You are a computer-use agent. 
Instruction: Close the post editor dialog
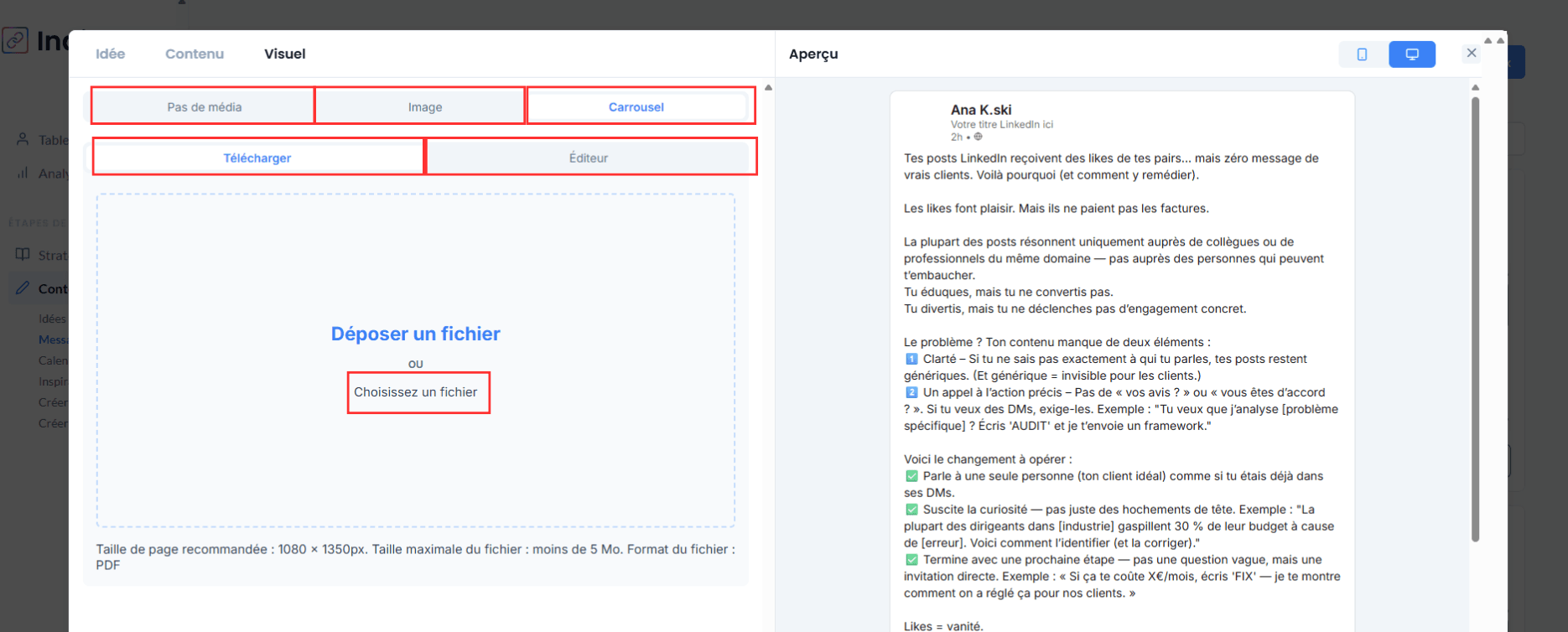point(1471,53)
